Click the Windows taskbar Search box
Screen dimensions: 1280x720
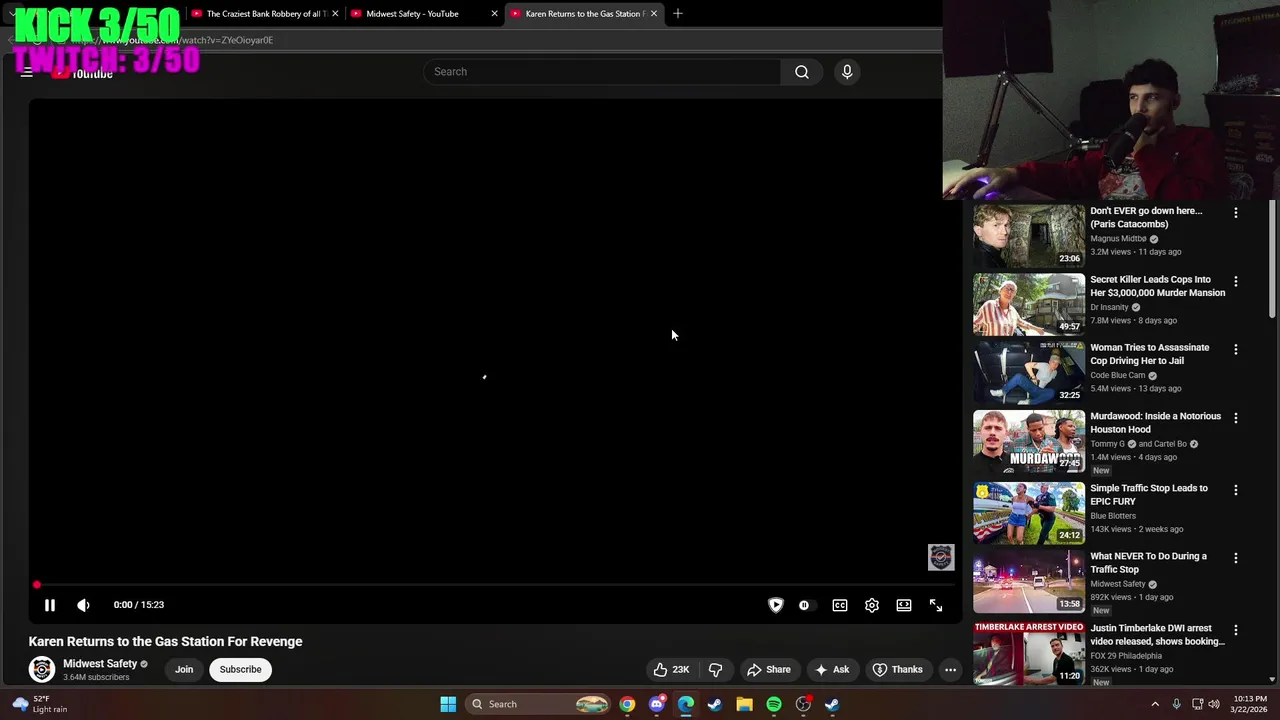click(539, 704)
